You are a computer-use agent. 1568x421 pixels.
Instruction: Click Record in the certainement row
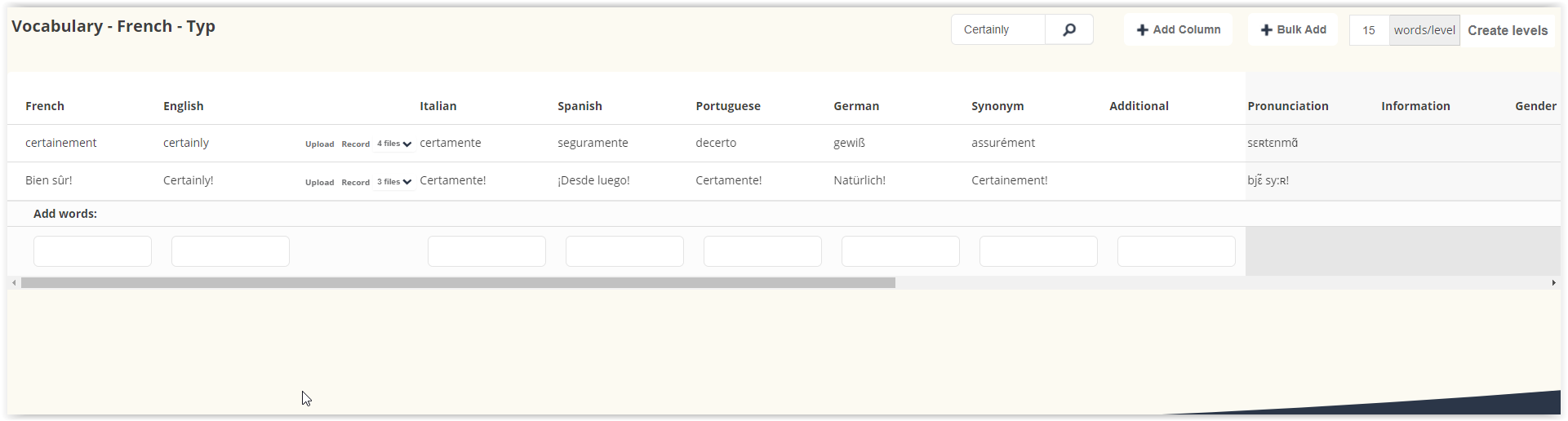356,144
